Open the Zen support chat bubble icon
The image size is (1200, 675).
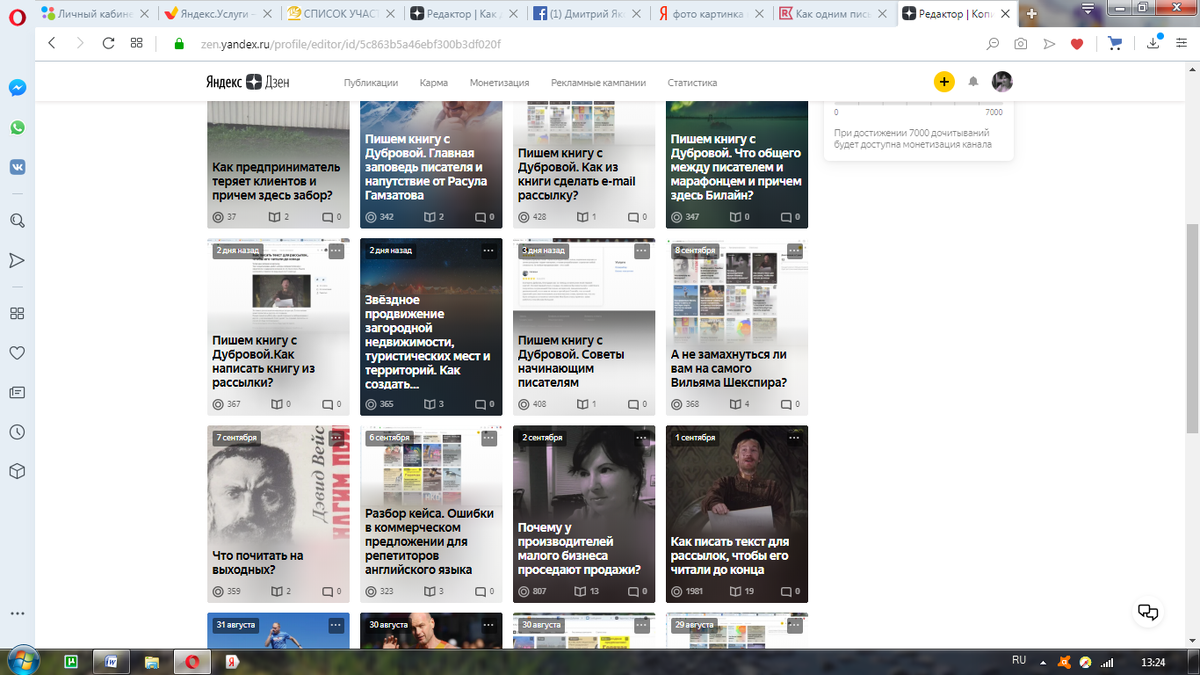[1148, 612]
